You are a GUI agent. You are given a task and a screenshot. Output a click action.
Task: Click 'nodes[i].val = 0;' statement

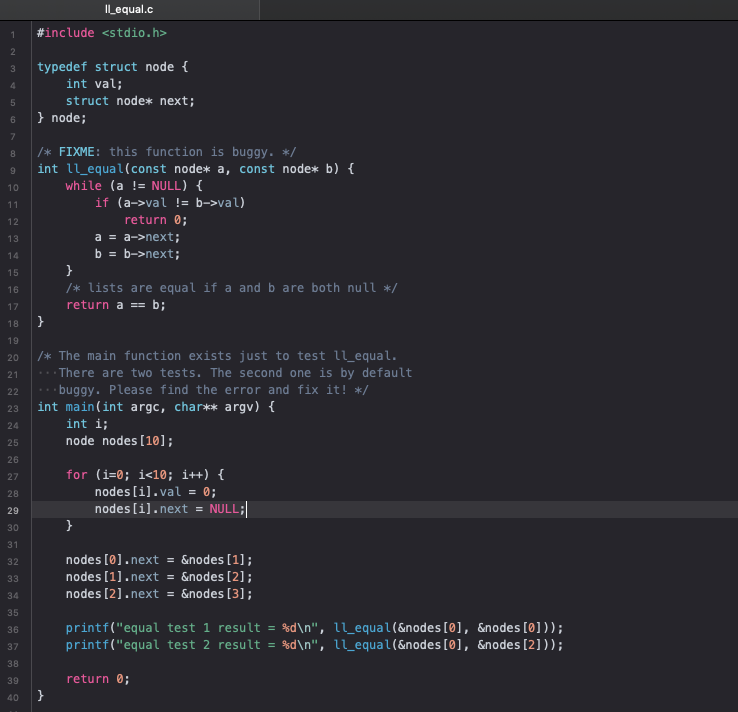point(155,492)
